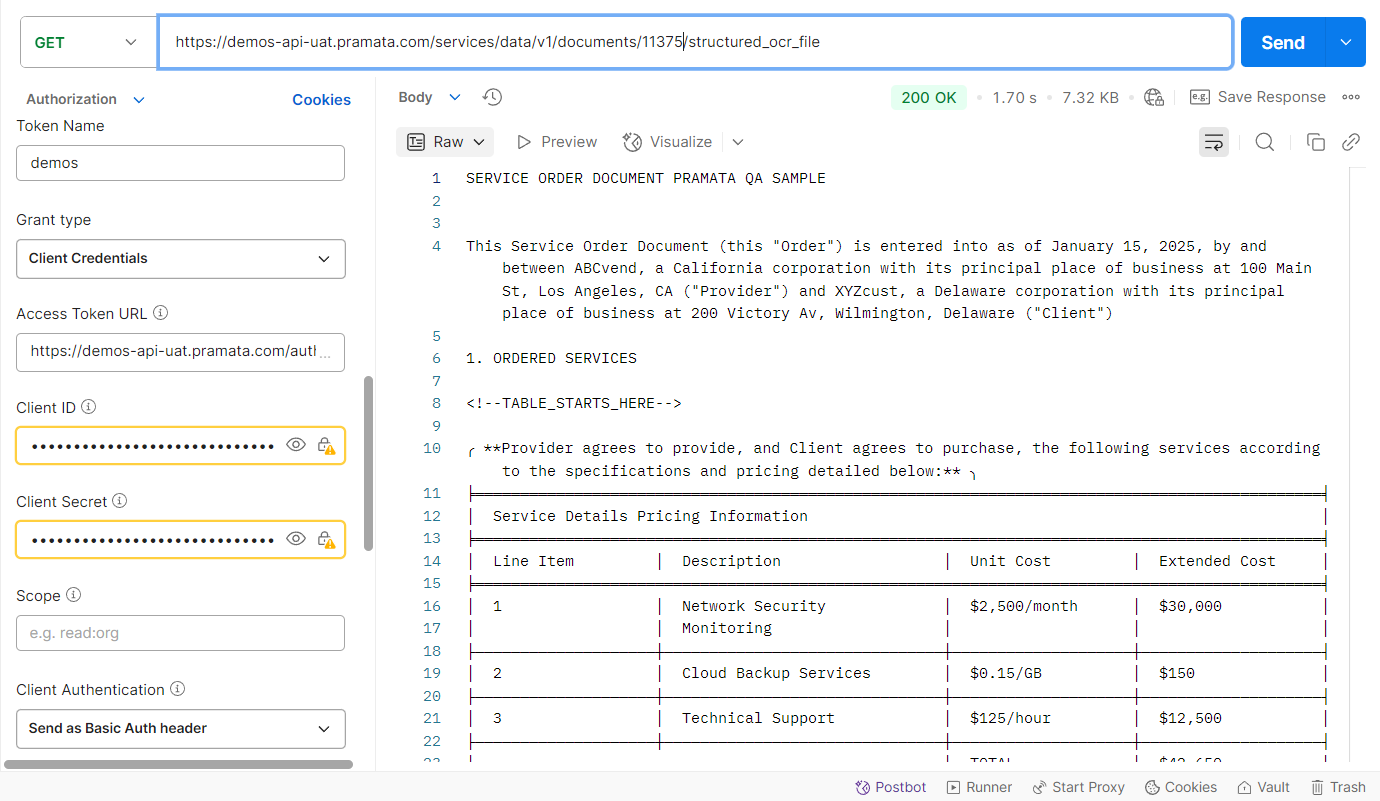Open the response more options ellipsis
Image resolution: width=1380 pixels, height=801 pixels.
point(1351,97)
